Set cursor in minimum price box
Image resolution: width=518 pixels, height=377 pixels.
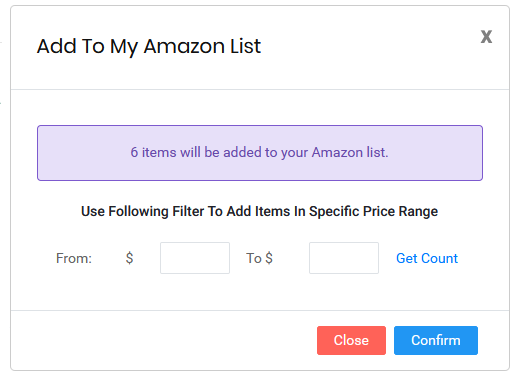click(x=195, y=258)
